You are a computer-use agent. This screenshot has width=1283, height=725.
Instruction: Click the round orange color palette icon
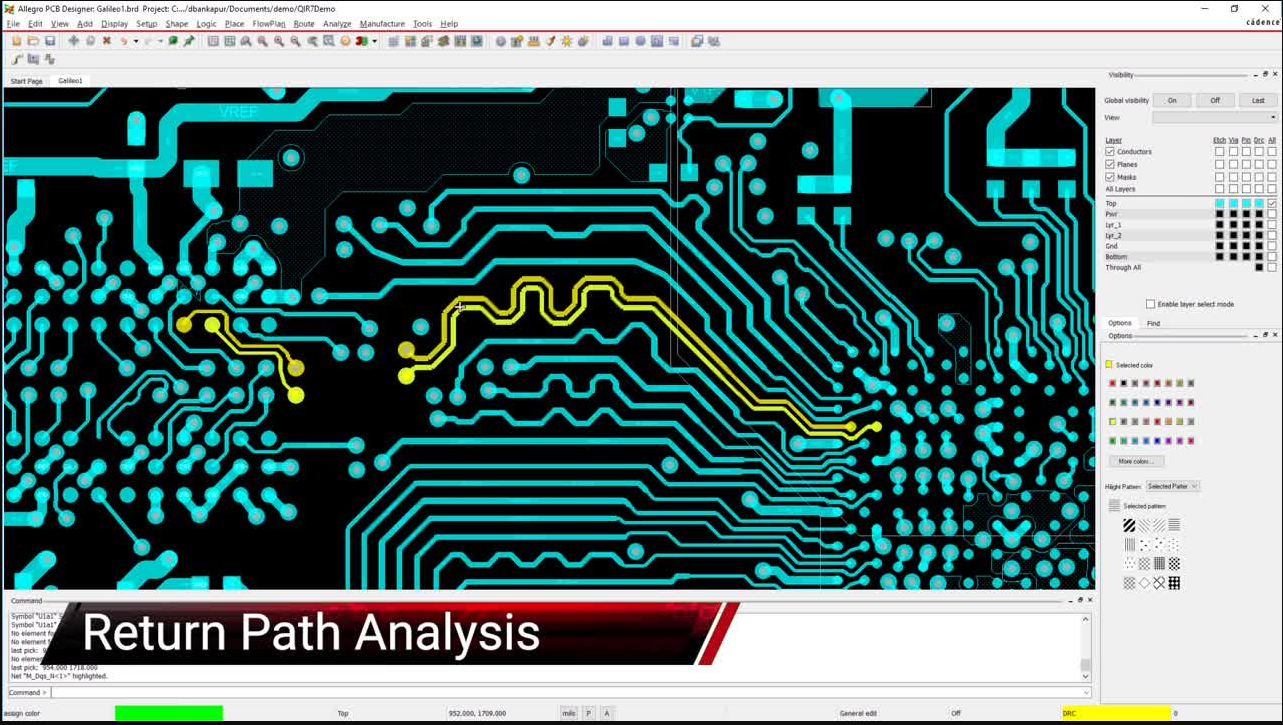[345, 41]
